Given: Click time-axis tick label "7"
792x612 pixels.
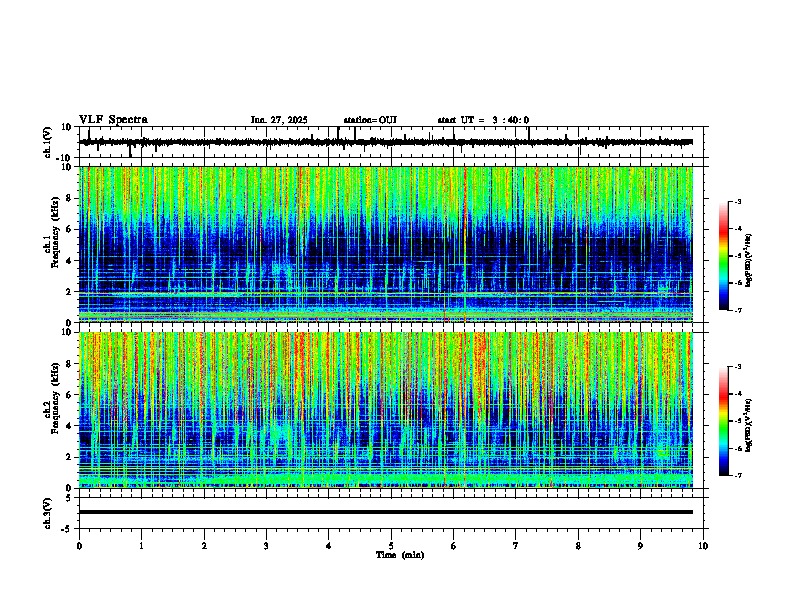Looking at the screenshot, I should 516,546.
